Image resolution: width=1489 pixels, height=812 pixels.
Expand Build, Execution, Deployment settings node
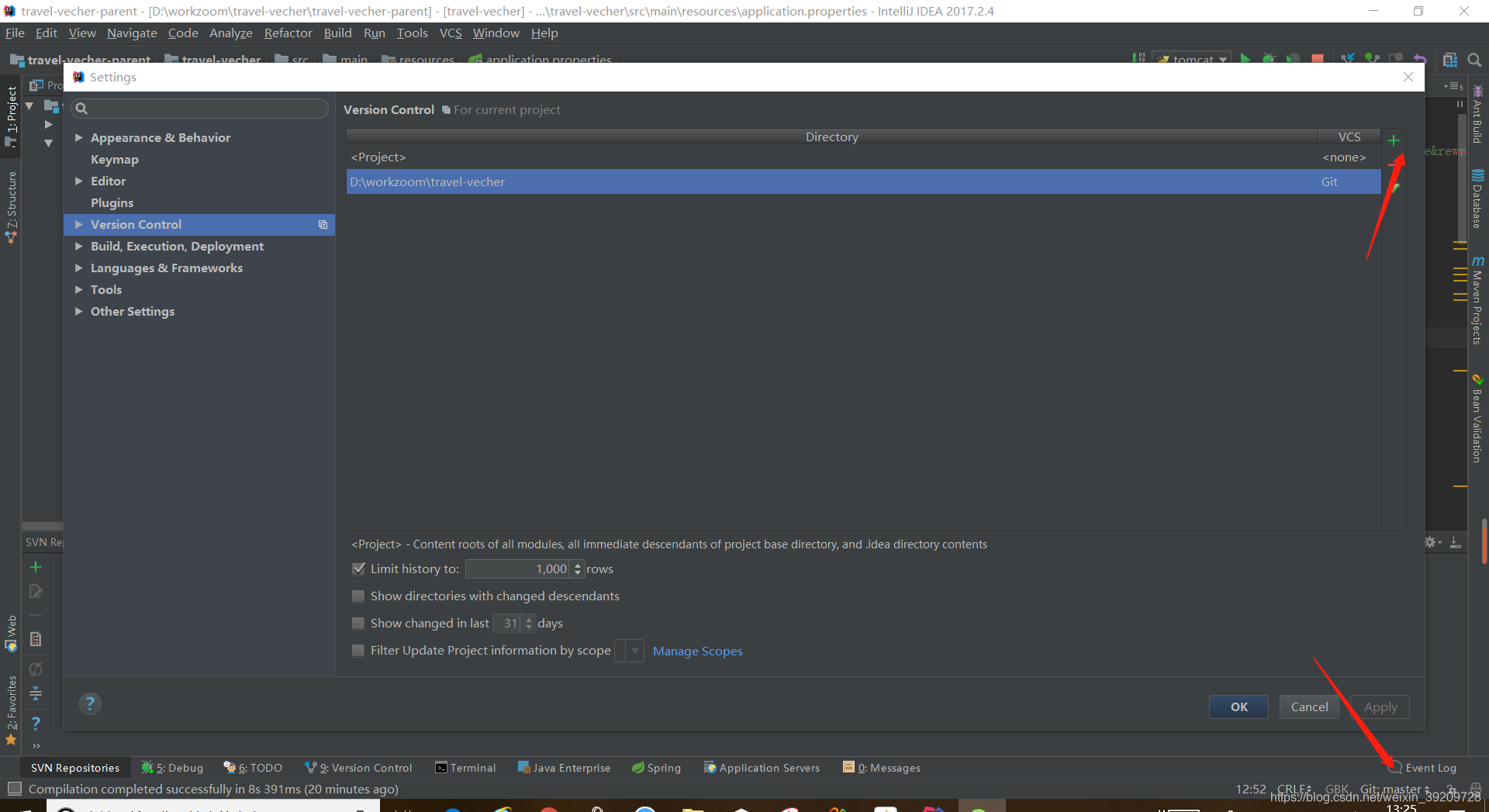pyautogui.click(x=78, y=246)
